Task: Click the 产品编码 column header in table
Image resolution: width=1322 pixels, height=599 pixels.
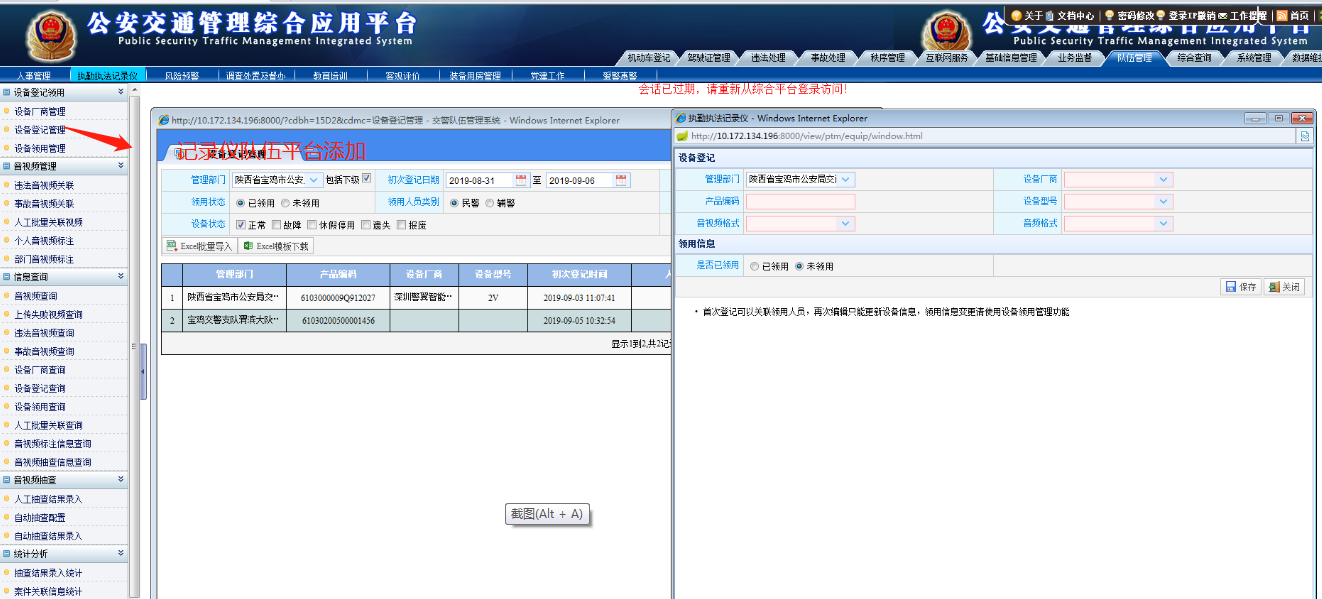Action: [338, 274]
